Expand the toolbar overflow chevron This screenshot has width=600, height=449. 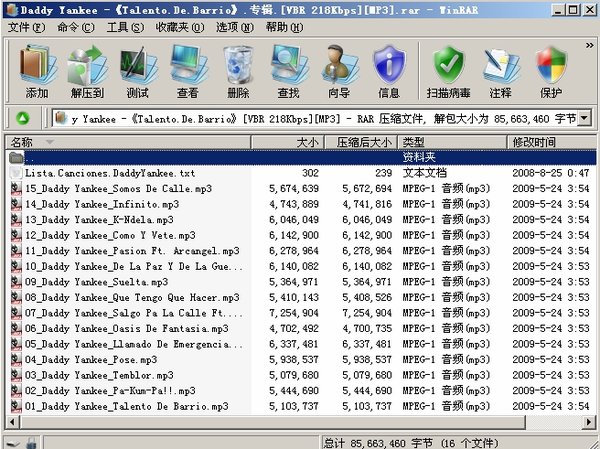(x=590, y=46)
